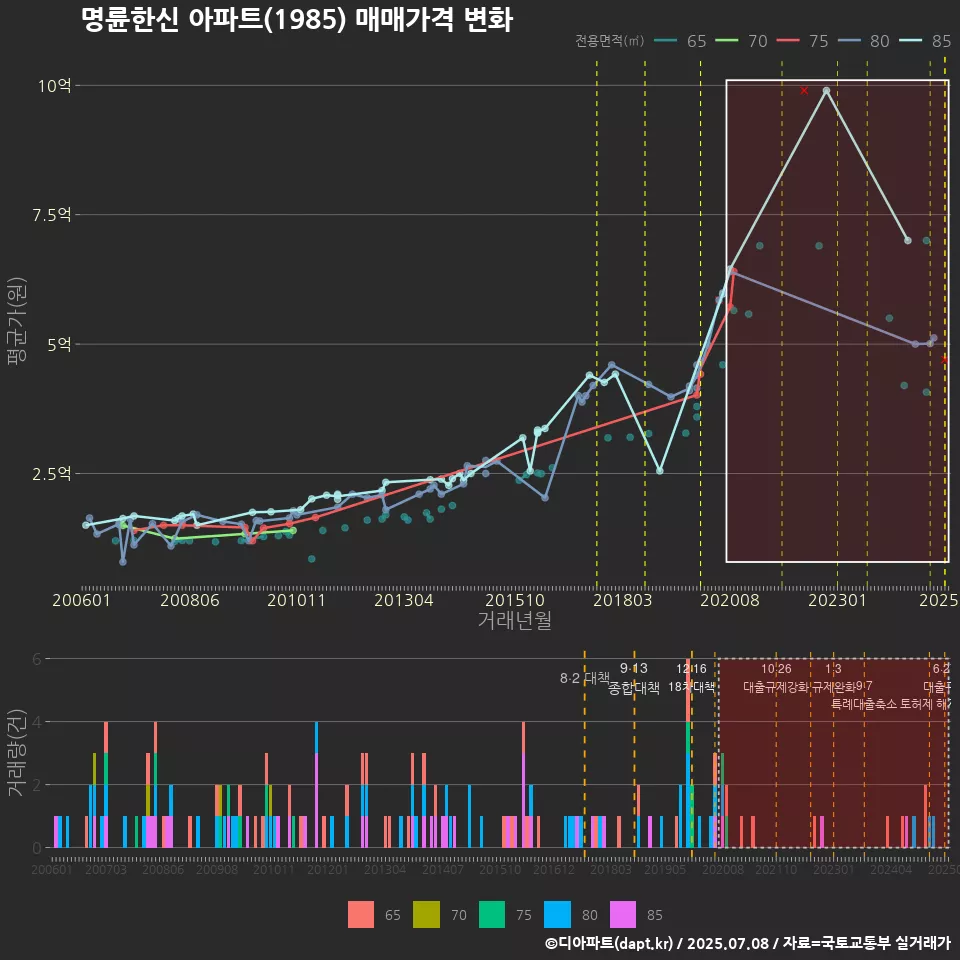
Task: Click the 거래량(건) axis title
Action: pyautogui.click(x=17, y=752)
